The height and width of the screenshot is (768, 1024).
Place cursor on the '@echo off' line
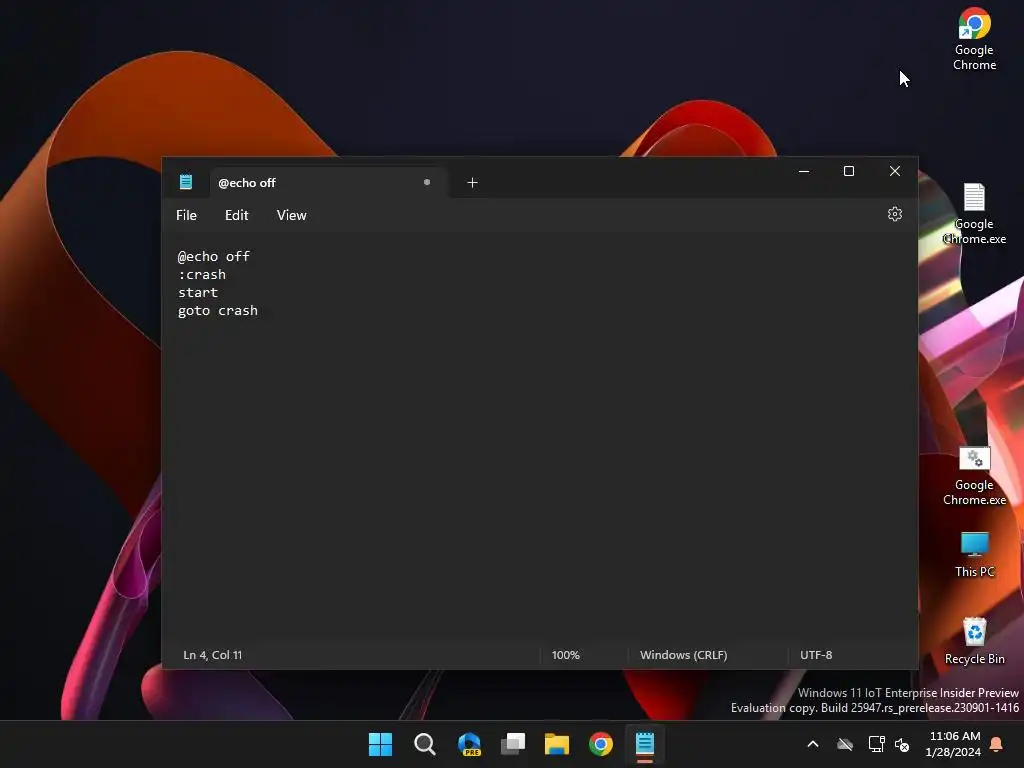coord(214,257)
